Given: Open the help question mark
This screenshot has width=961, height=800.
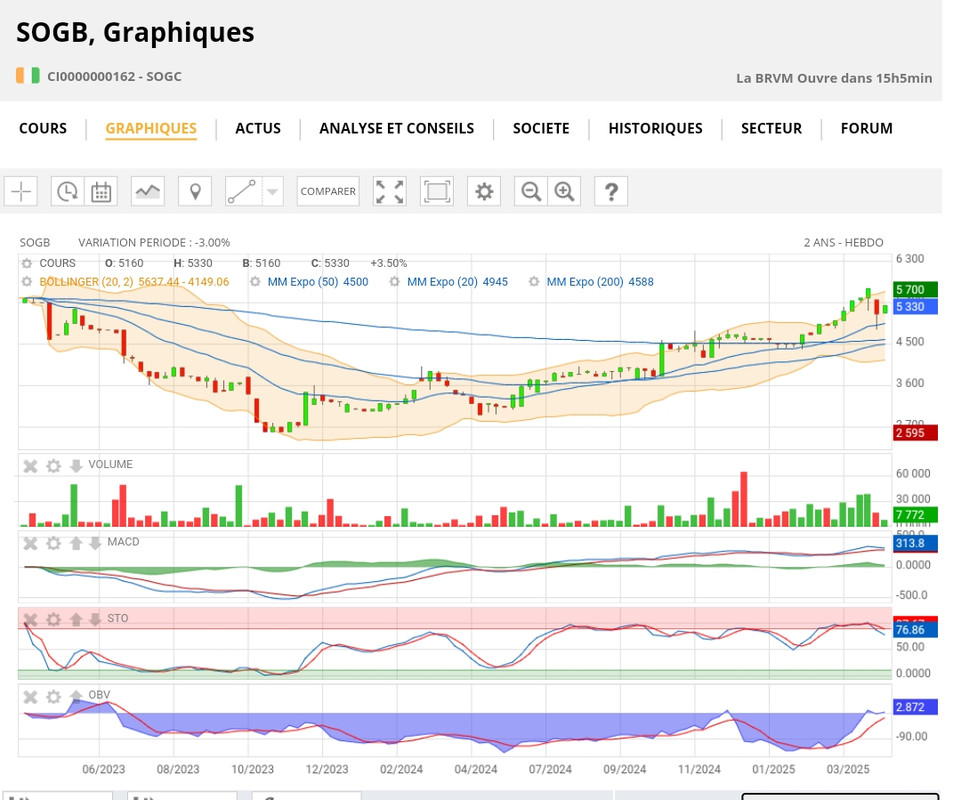Looking at the screenshot, I should pos(611,191).
